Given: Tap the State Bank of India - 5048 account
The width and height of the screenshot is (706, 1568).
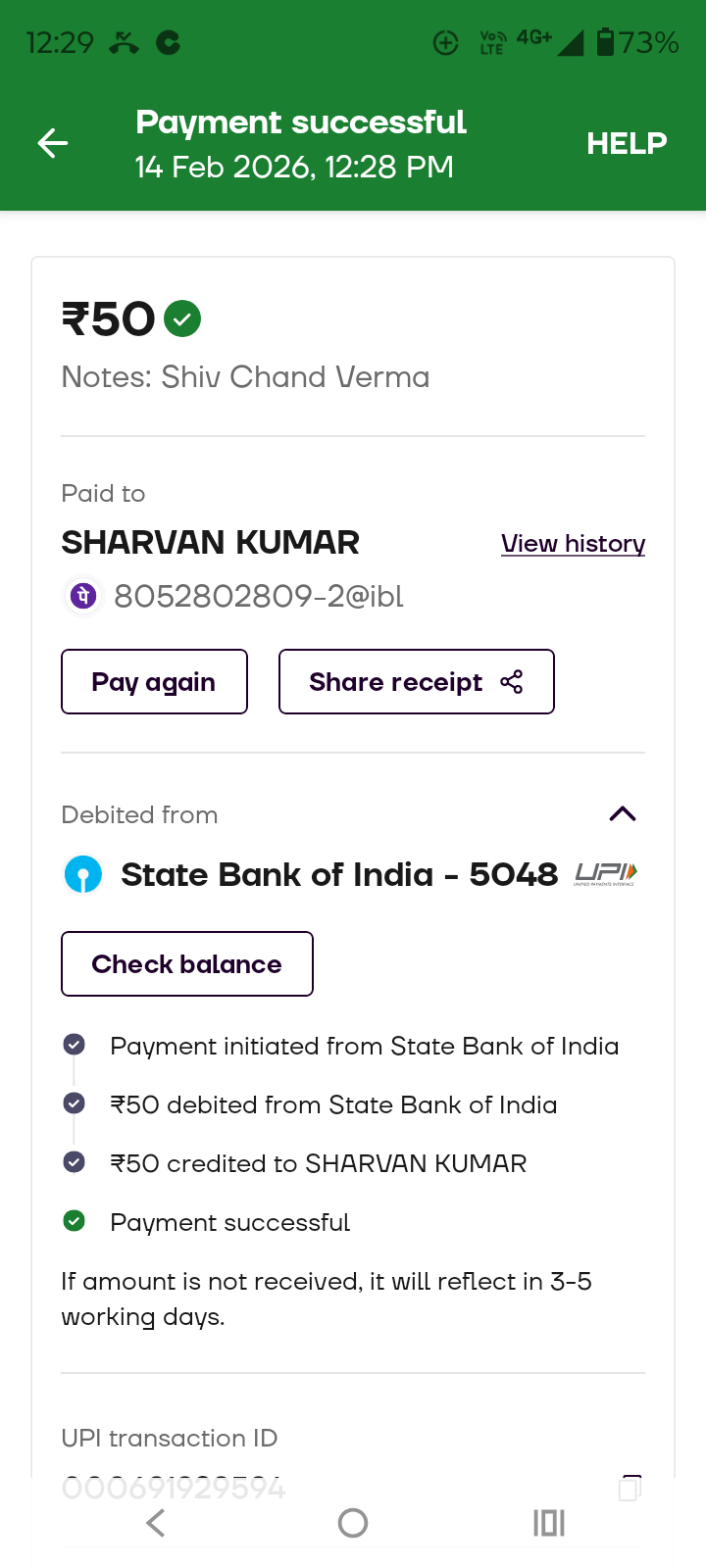Looking at the screenshot, I should [x=338, y=874].
